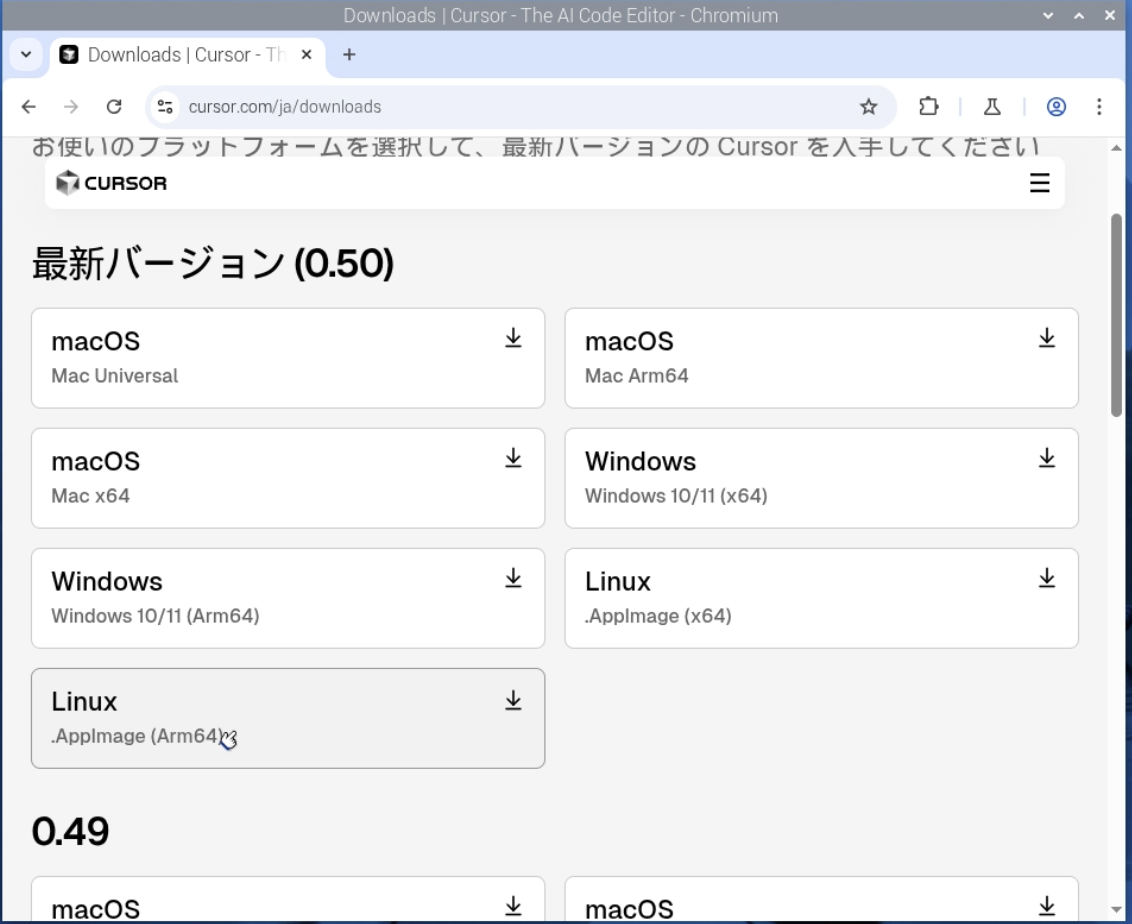The image size is (1132, 924).
Task: Open the profile avatar icon
Action: pos(1056,107)
